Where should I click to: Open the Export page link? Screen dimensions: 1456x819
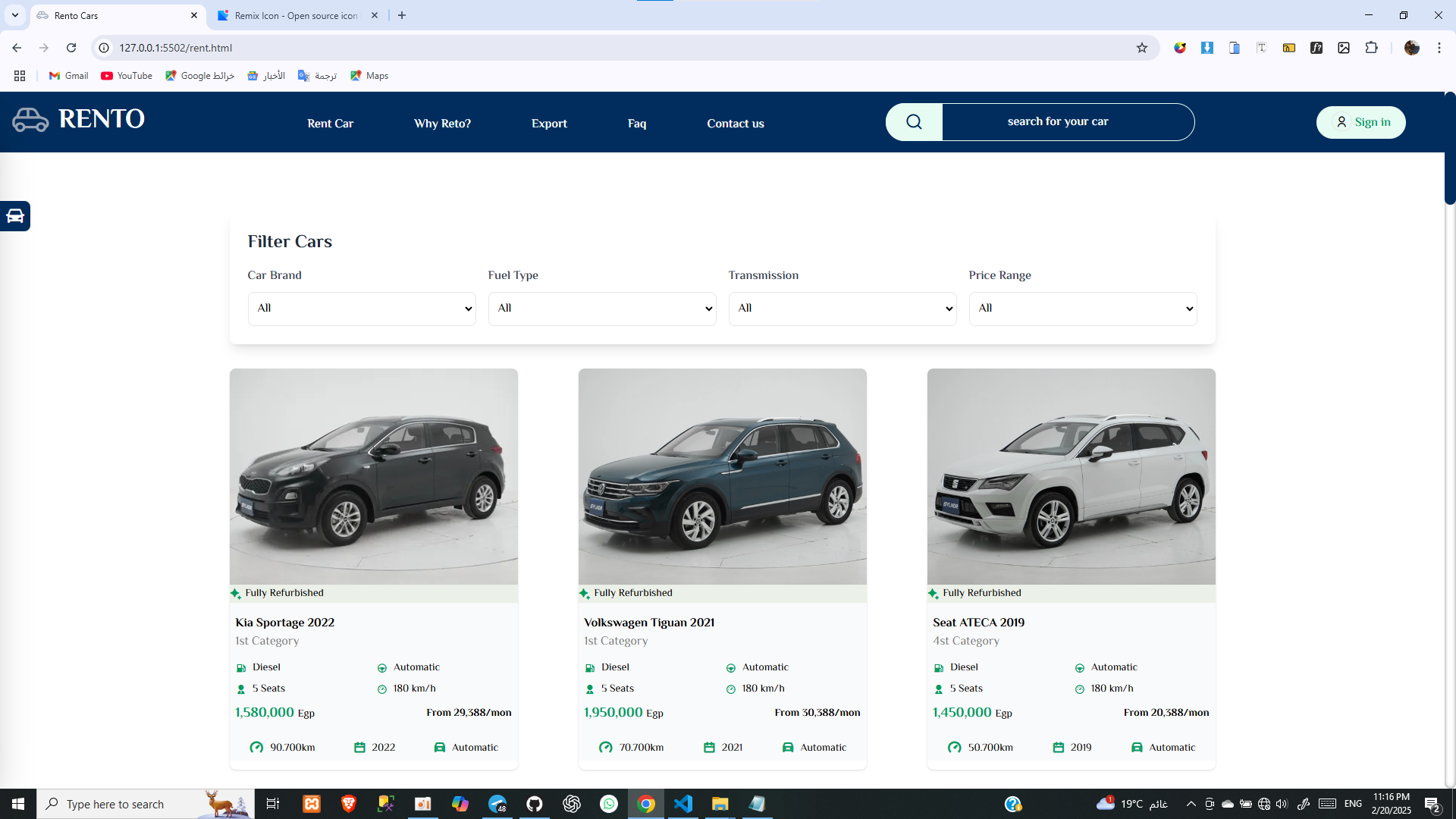(x=549, y=124)
